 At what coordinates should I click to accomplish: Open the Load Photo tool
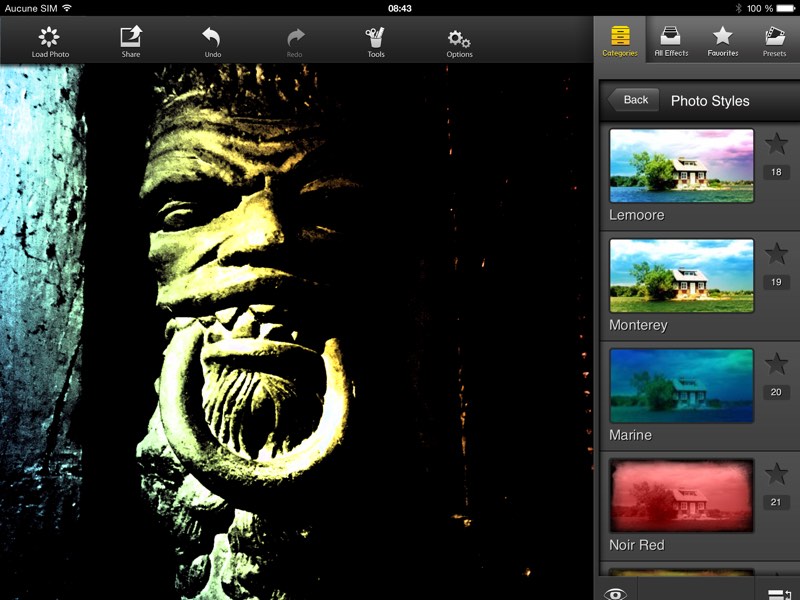coord(49,42)
